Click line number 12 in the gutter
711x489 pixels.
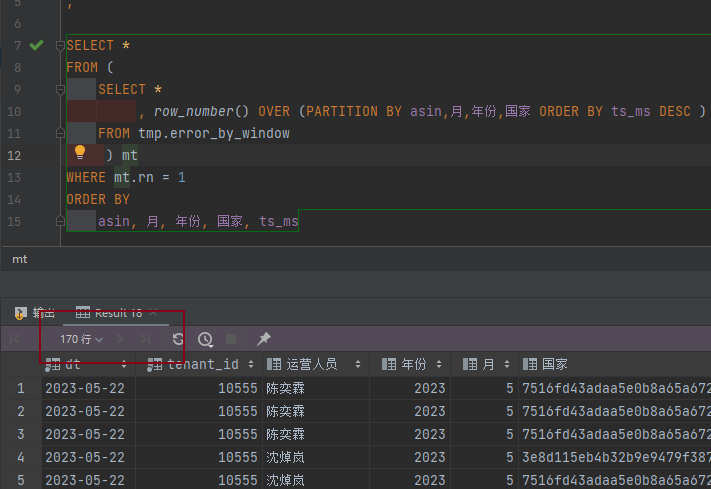[x=14, y=156]
